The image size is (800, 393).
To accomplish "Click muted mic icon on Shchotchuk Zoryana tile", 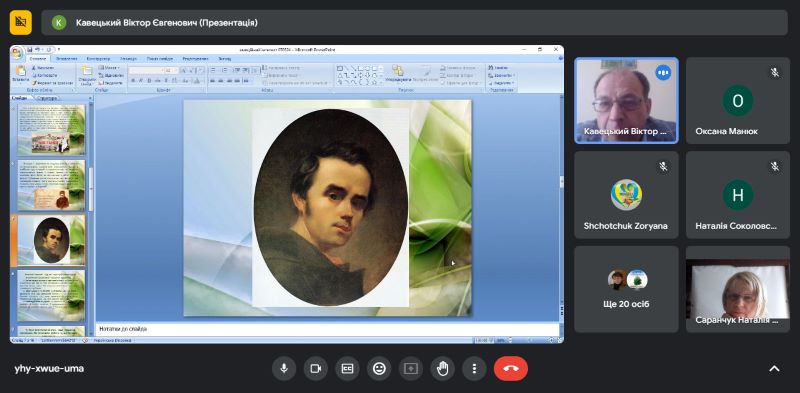I will 663,166.
